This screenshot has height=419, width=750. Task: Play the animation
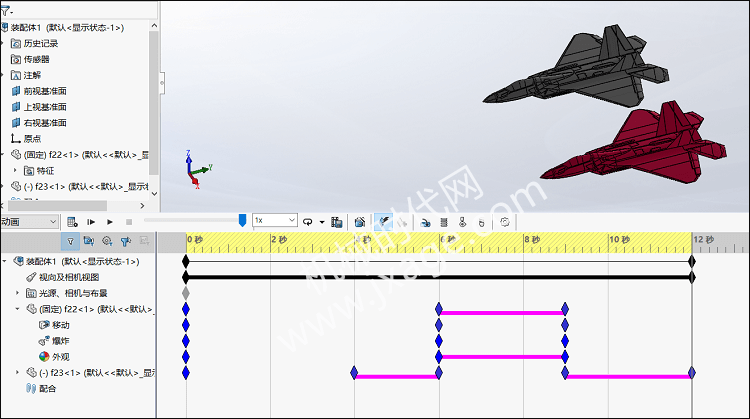point(110,222)
